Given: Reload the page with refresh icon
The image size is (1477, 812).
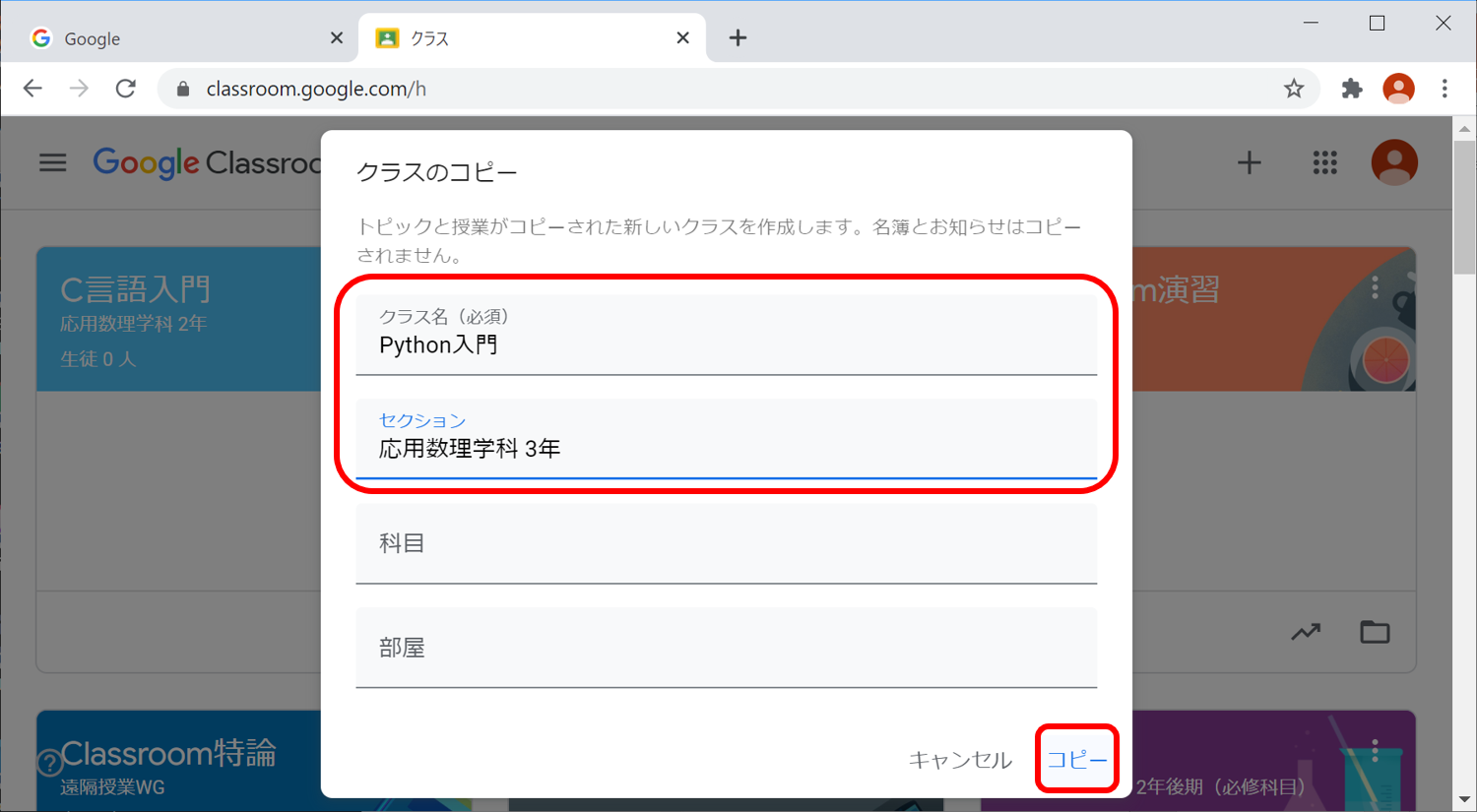Looking at the screenshot, I should 125,89.
